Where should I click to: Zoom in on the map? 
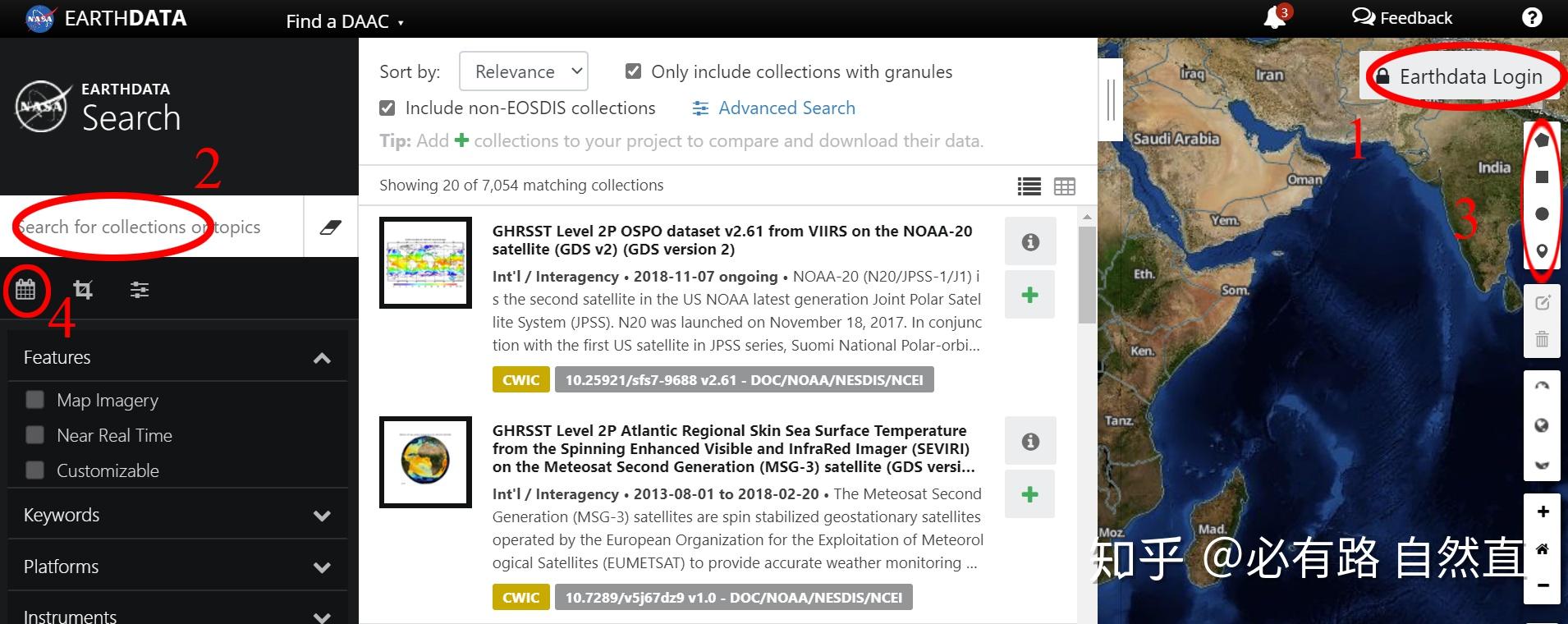(x=1543, y=512)
